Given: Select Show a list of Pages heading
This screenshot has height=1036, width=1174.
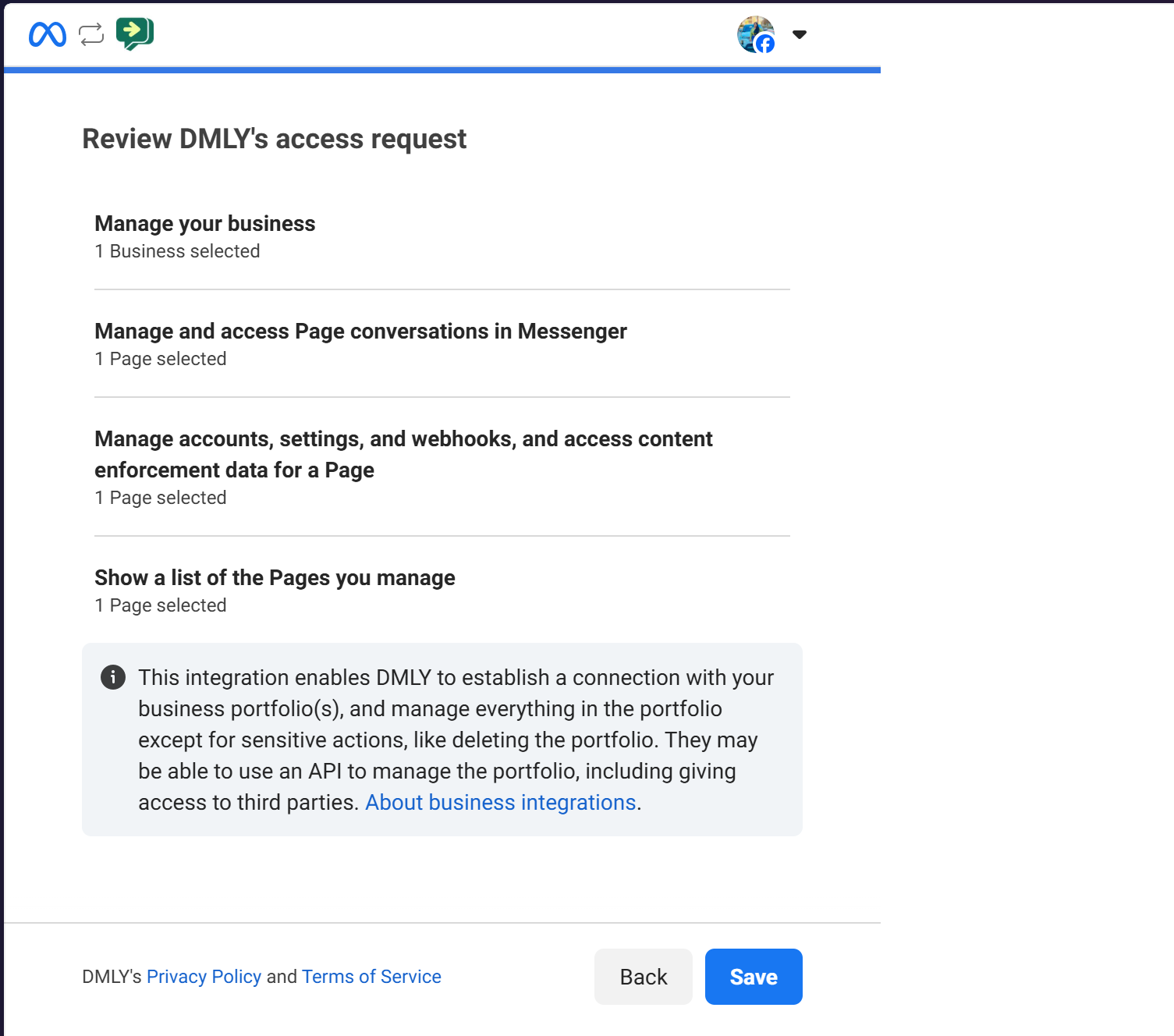Looking at the screenshot, I should pyautogui.click(x=275, y=578).
